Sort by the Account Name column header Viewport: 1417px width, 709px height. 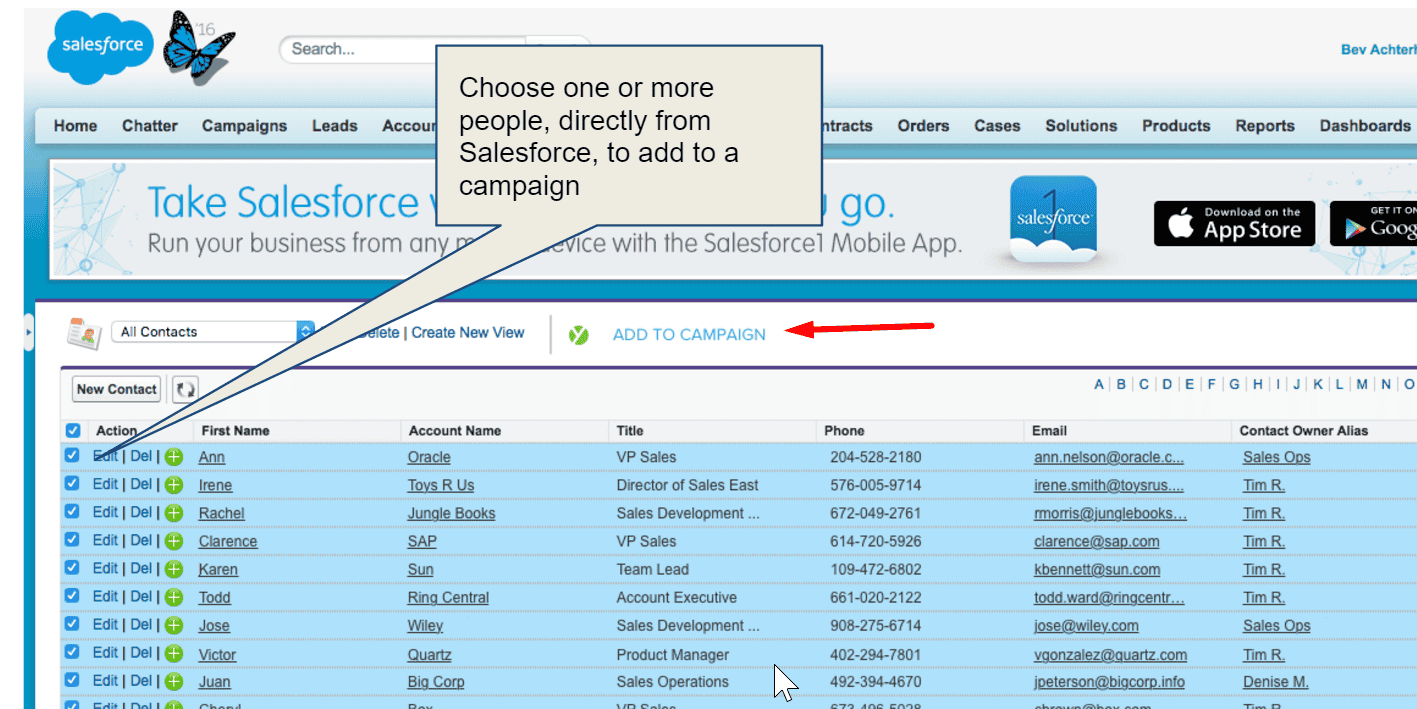(455, 431)
